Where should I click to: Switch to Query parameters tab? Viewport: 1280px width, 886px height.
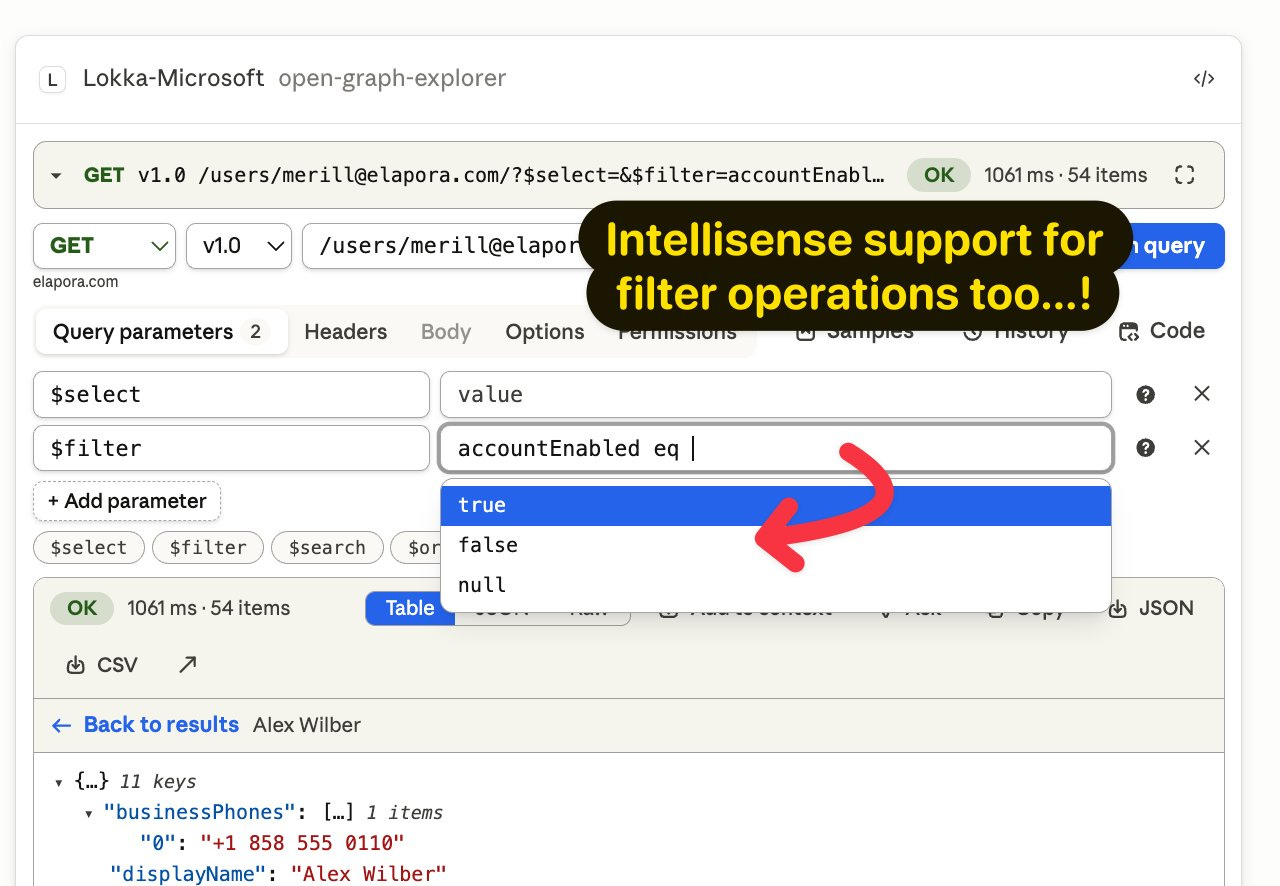(161, 332)
